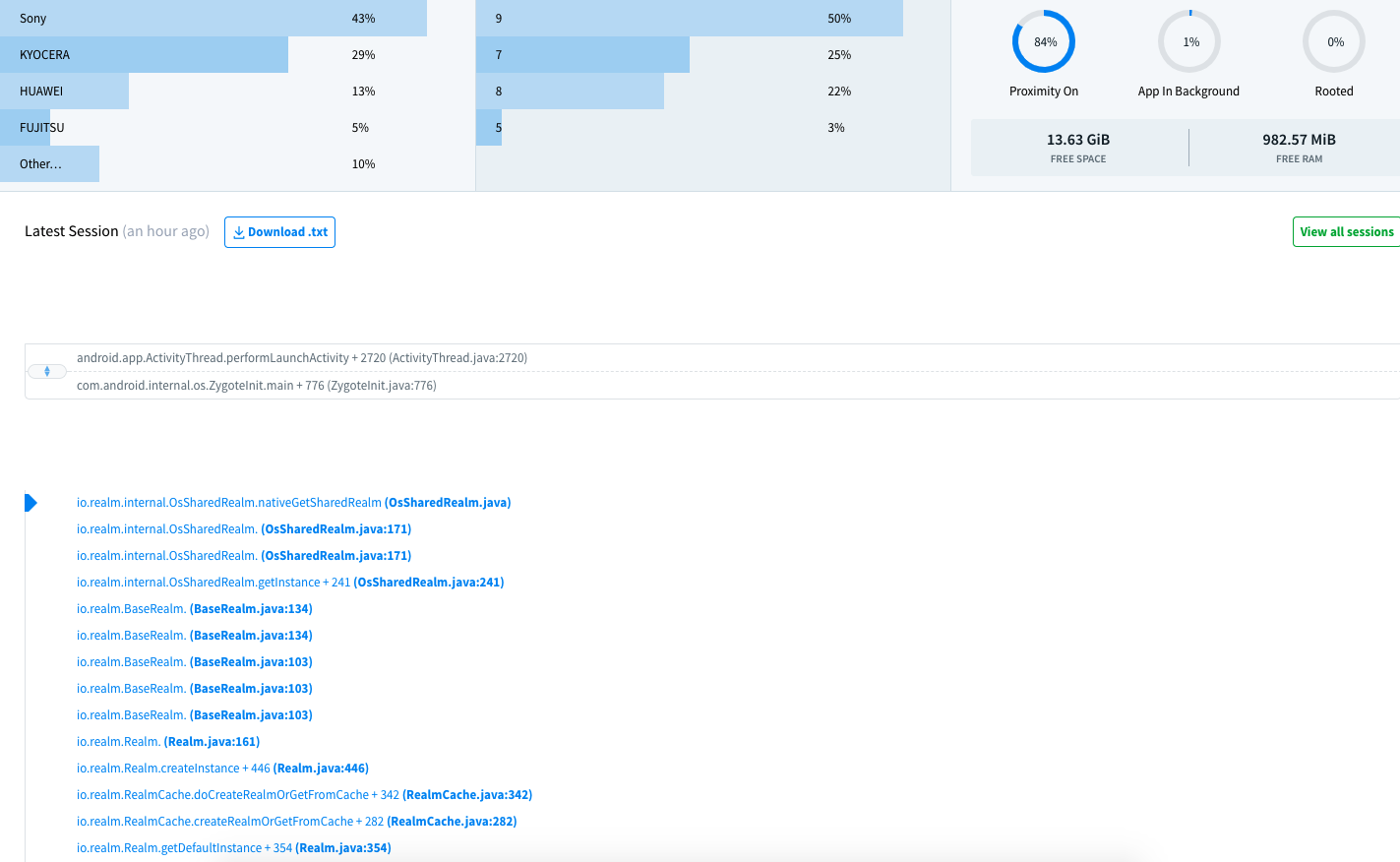Click the 13.63 GiB Free Space panel

point(1078,147)
